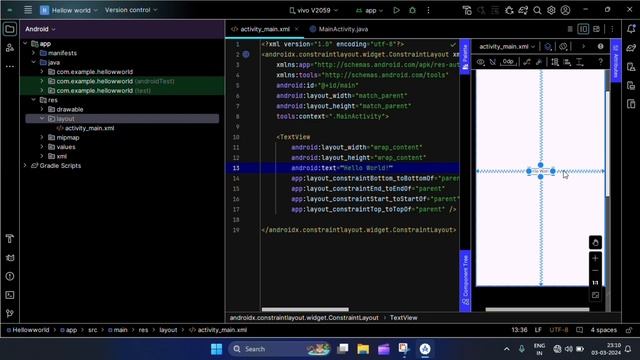Change default margins 0dp button
The width and height of the screenshot is (640, 360).
(508, 62)
